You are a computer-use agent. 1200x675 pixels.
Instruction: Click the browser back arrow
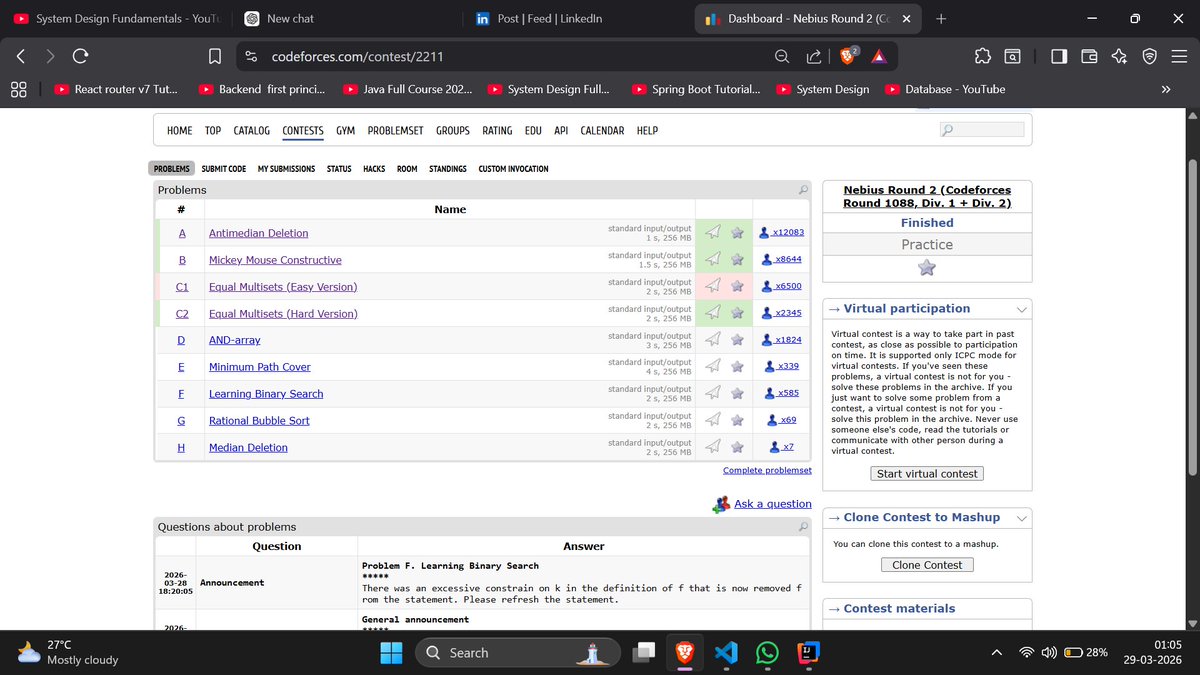pos(22,56)
